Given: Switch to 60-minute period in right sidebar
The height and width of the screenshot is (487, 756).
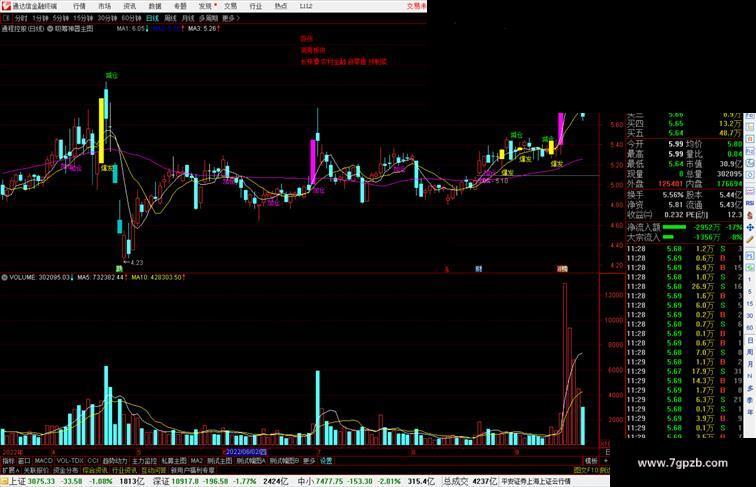Looking at the screenshot, I should [750, 328].
